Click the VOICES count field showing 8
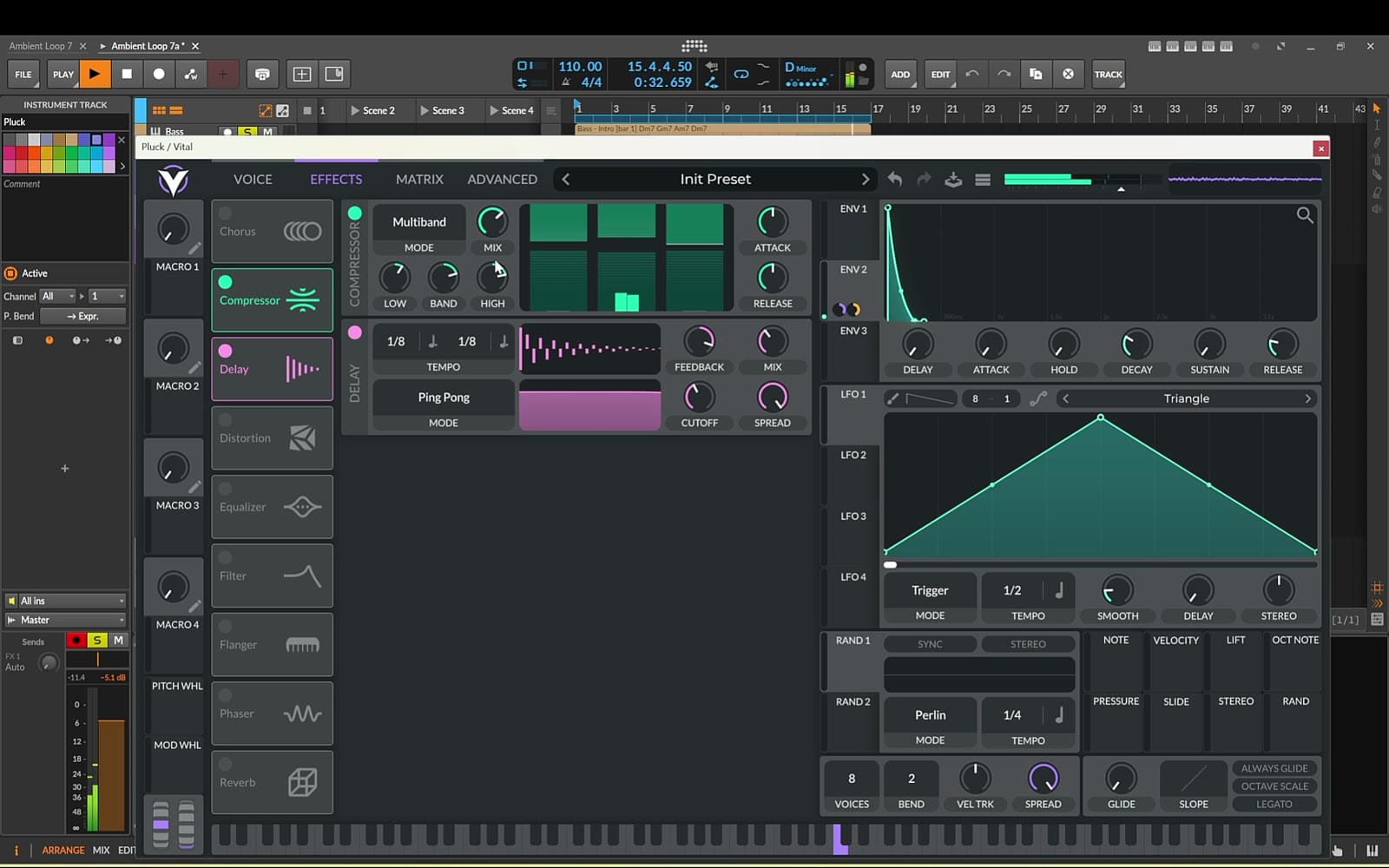Viewport: 1389px width, 868px height. click(x=852, y=779)
